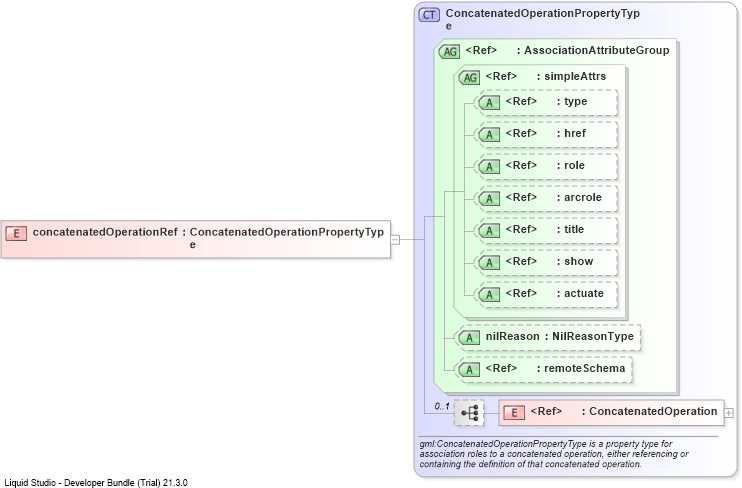Select the actuate attribute label
742x488 pixels.
point(583,293)
